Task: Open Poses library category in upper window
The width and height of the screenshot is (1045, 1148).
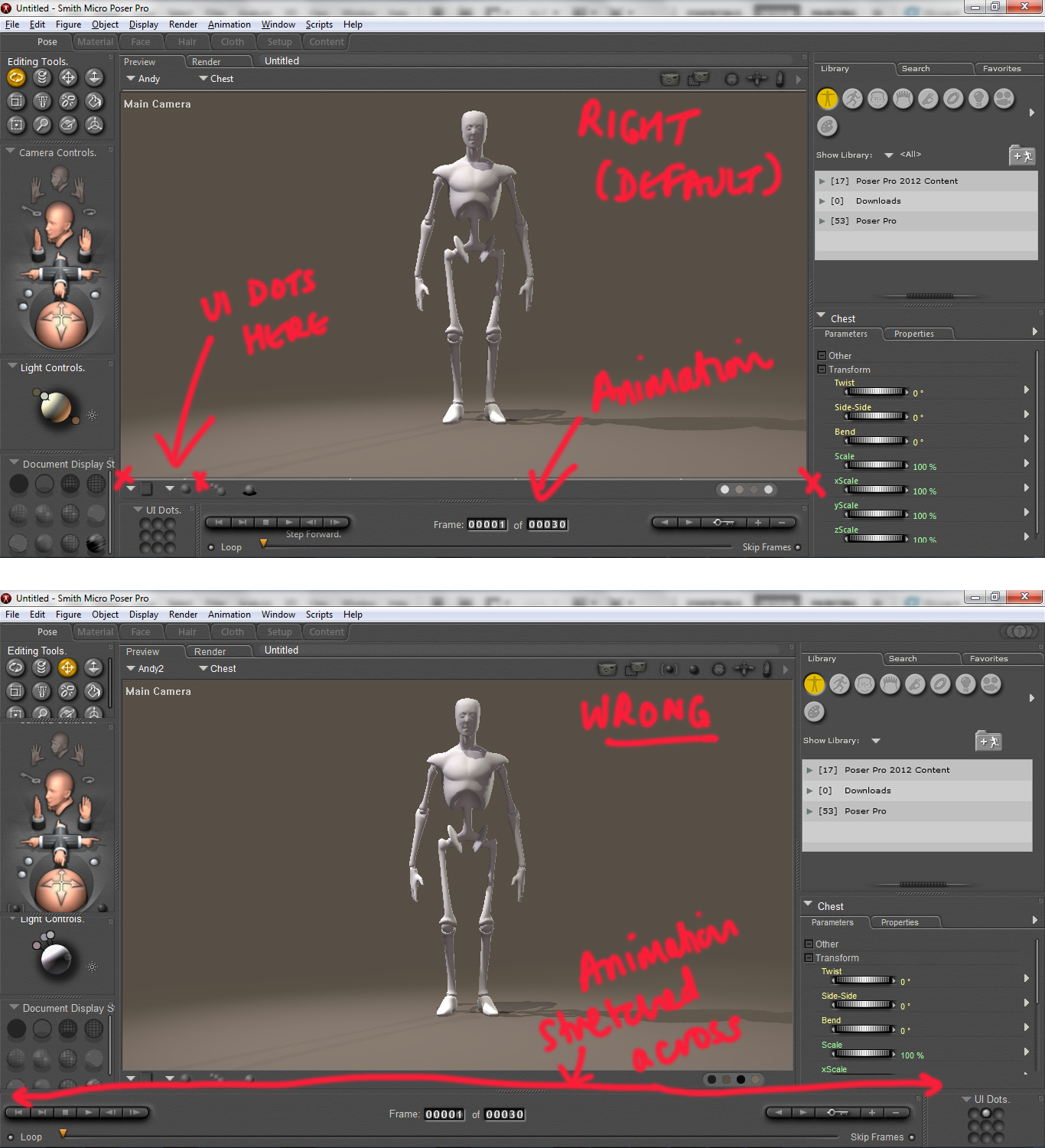Action: click(852, 98)
